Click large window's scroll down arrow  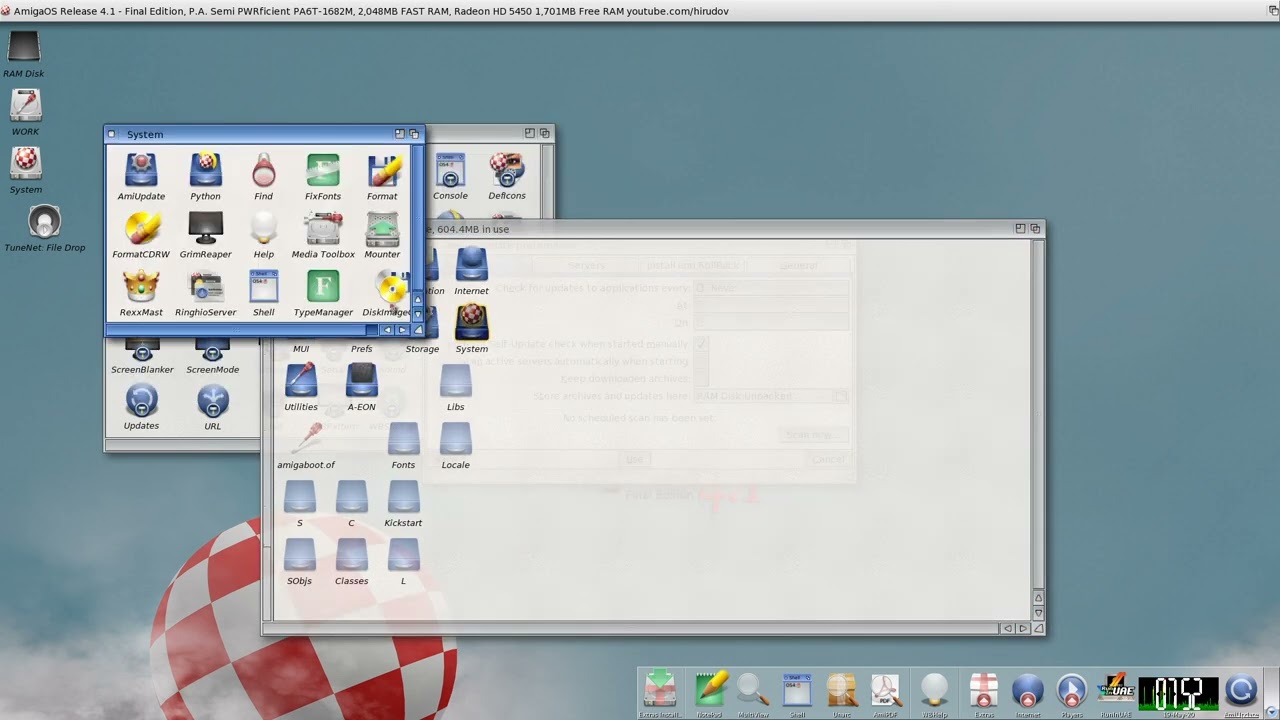1038,613
